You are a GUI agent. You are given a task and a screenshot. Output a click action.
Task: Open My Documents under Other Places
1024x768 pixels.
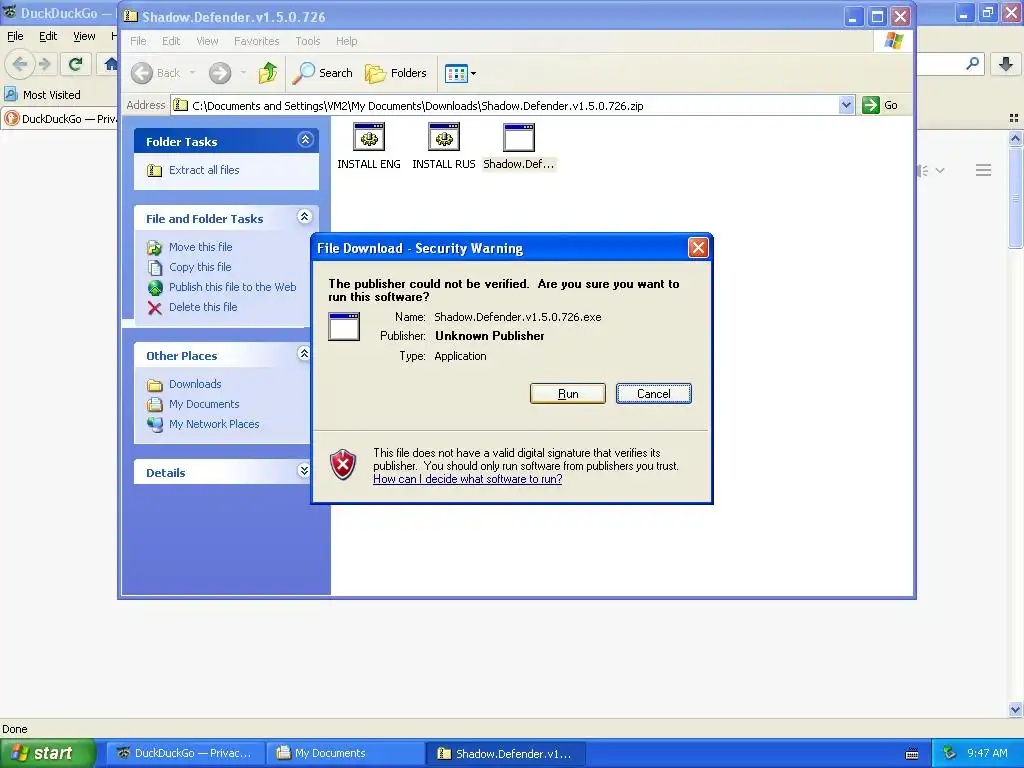(204, 404)
